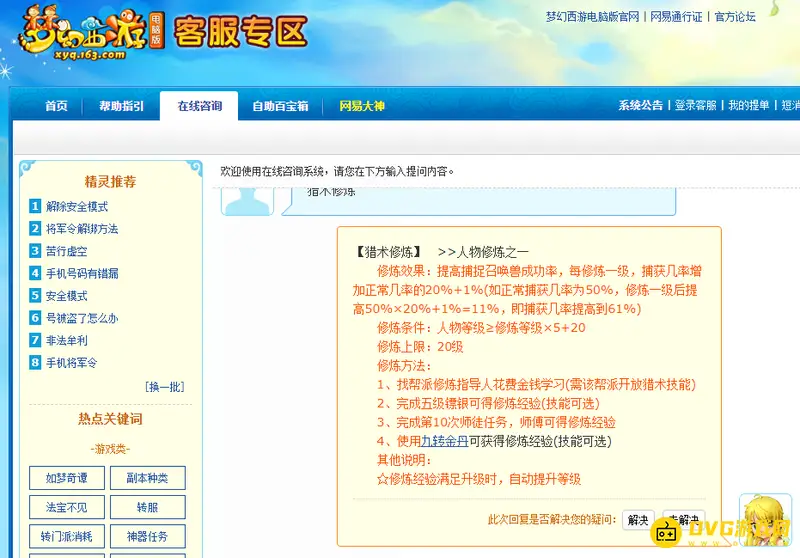Open the 首页 navigation tab
The height and width of the screenshot is (558, 800).
56,106
